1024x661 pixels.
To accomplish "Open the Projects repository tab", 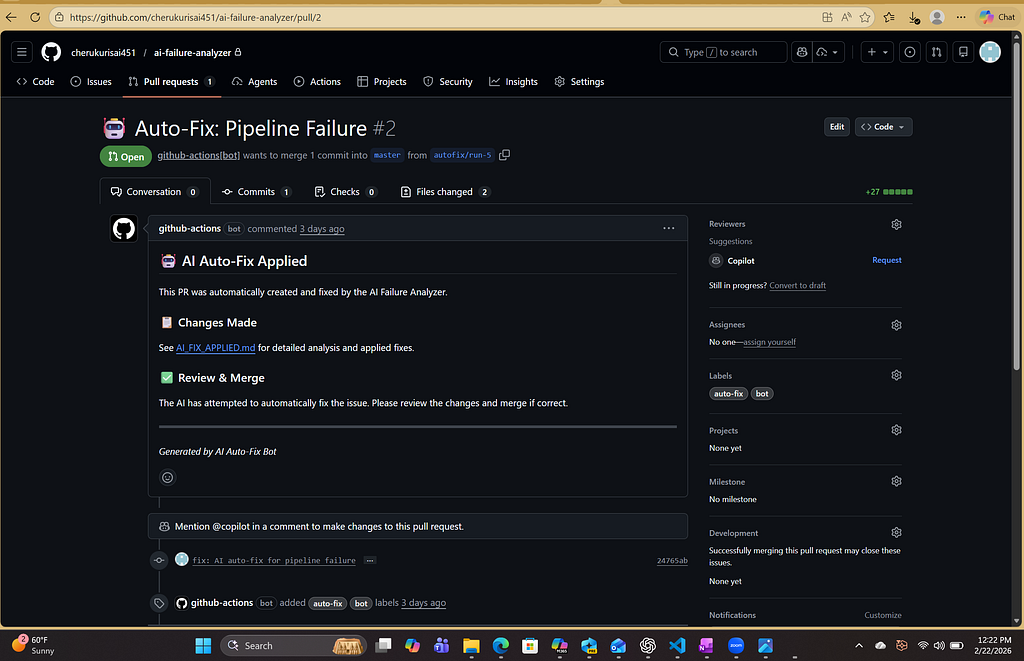I will [x=382, y=82].
